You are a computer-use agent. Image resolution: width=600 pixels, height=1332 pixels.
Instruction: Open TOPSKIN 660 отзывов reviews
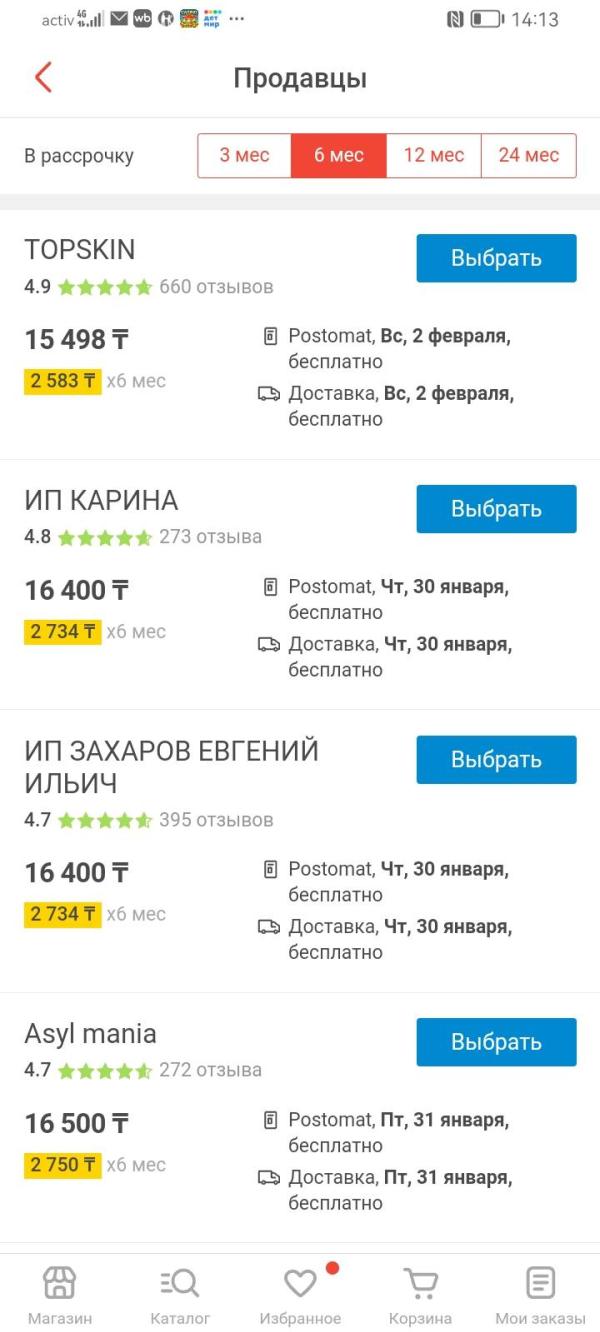pos(216,287)
